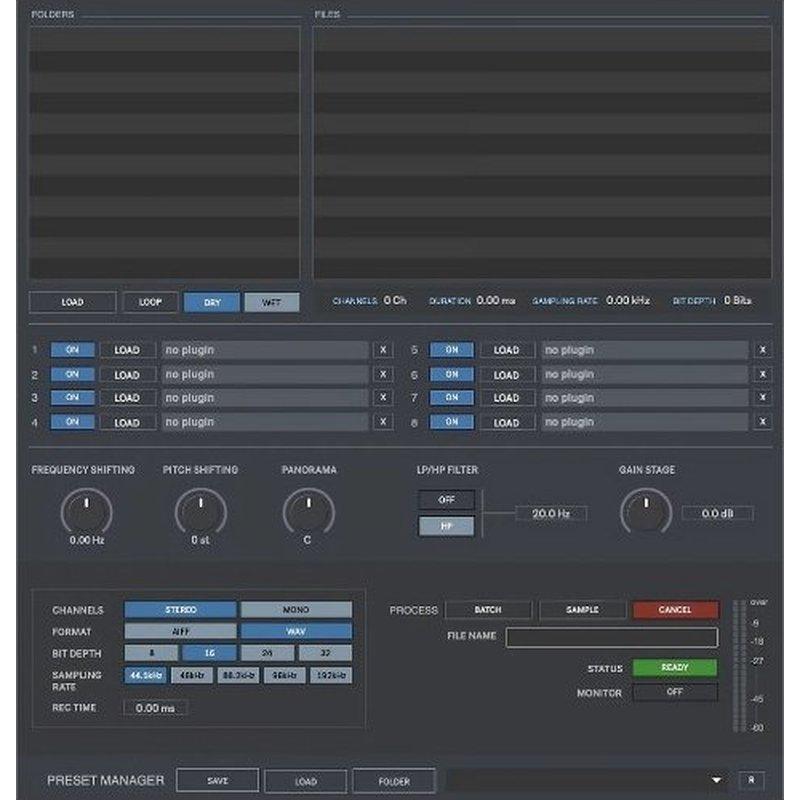Toggle the MONITOR OFF switch
800x800 pixels.
coord(675,692)
